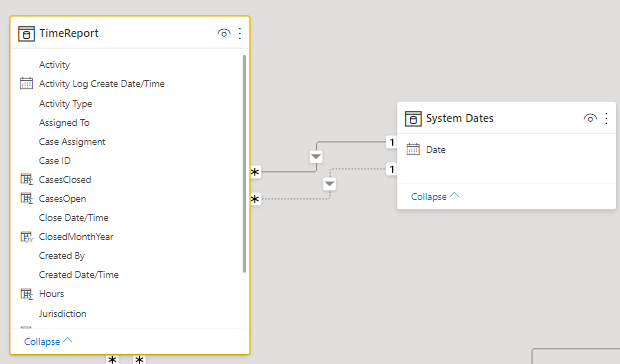This screenshot has height=364, width=620.
Task: Click the TimeReport table icon
Action: [x=26, y=34]
